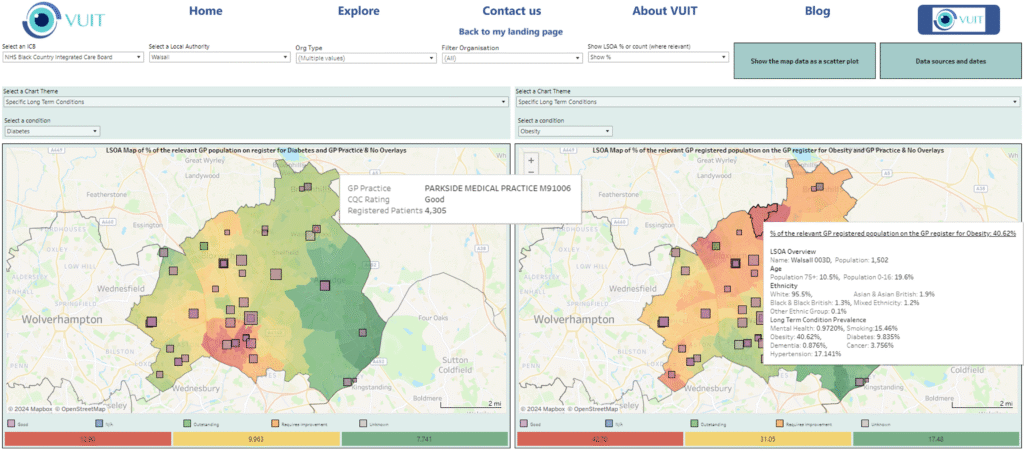Click the red 12.90 colour band under Diabetes map
The width and height of the screenshot is (1024, 458).
click(x=87, y=438)
